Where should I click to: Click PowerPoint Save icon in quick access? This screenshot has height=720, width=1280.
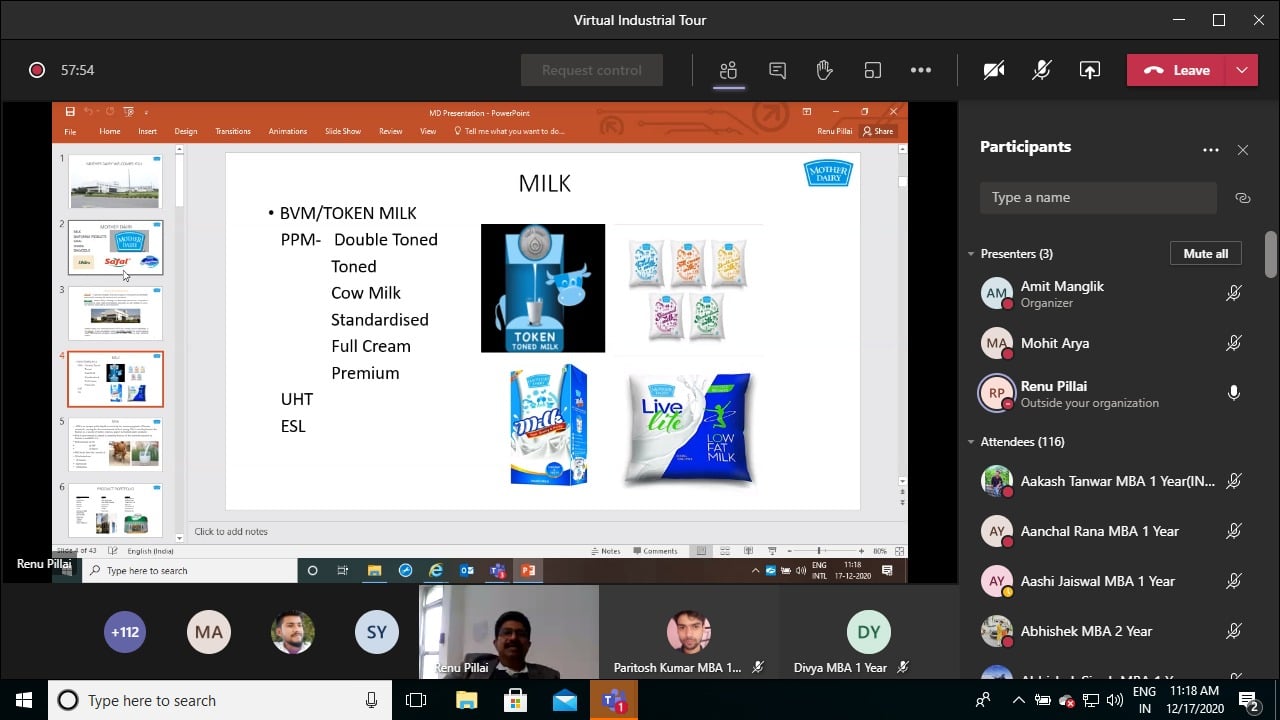click(70, 112)
